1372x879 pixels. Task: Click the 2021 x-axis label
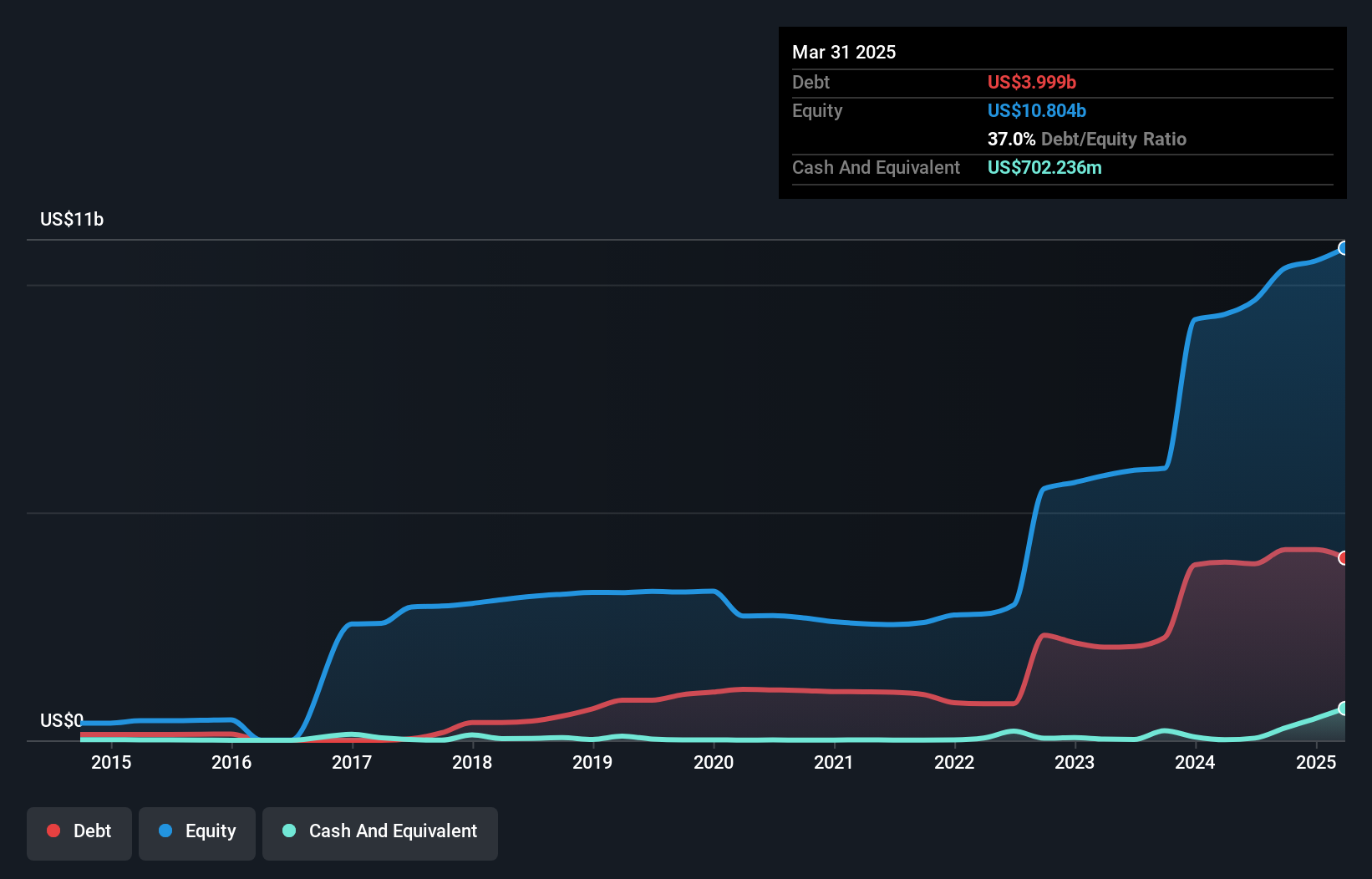click(834, 762)
